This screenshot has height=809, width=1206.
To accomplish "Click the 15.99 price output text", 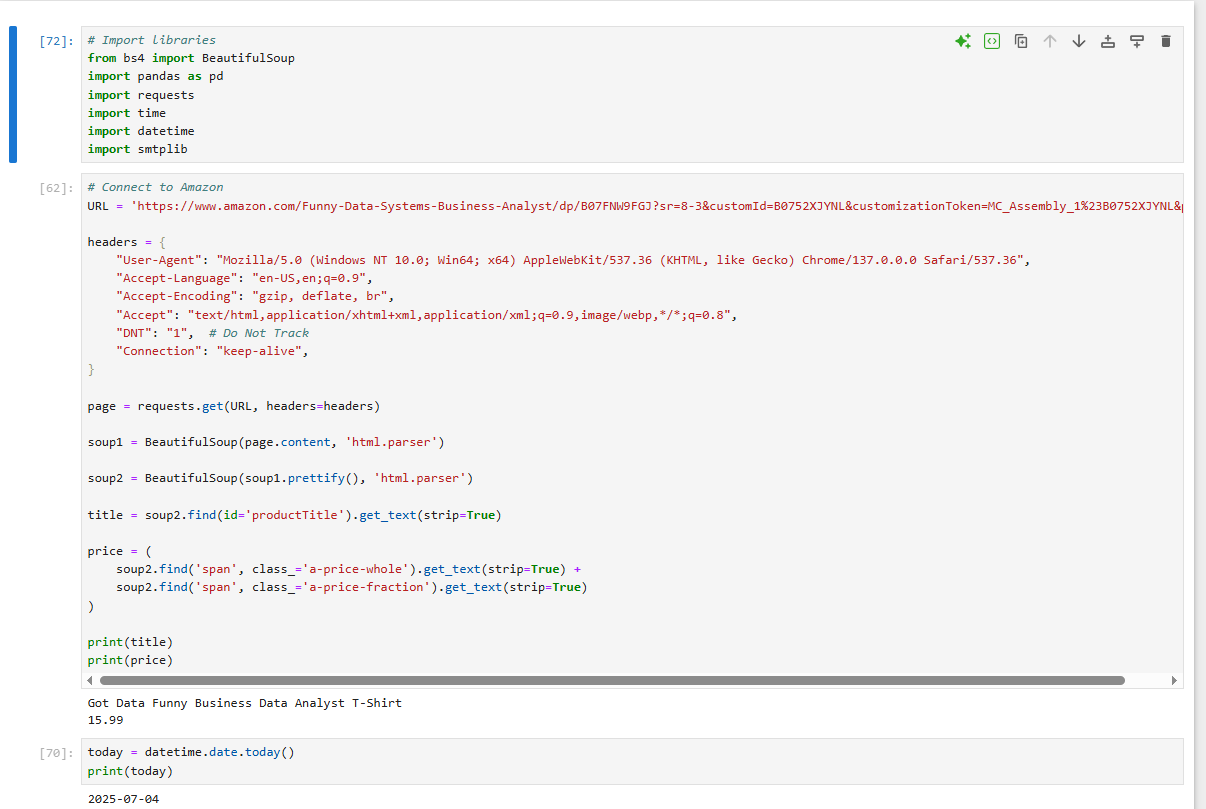I will point(105,720).
